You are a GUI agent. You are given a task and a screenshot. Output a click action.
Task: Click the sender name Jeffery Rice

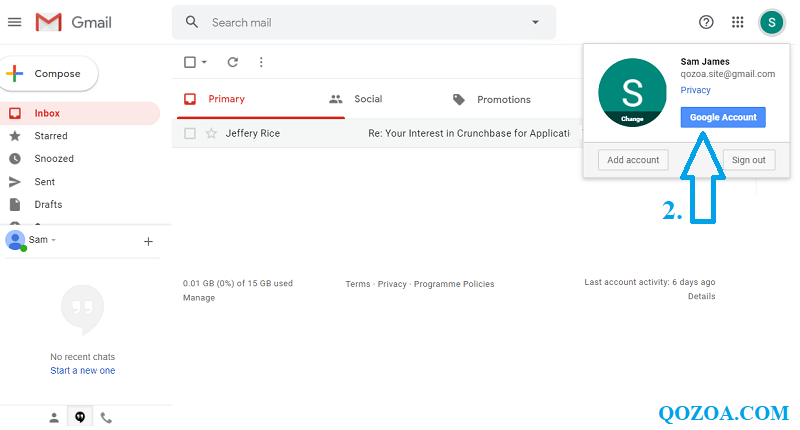click(253, 133)
